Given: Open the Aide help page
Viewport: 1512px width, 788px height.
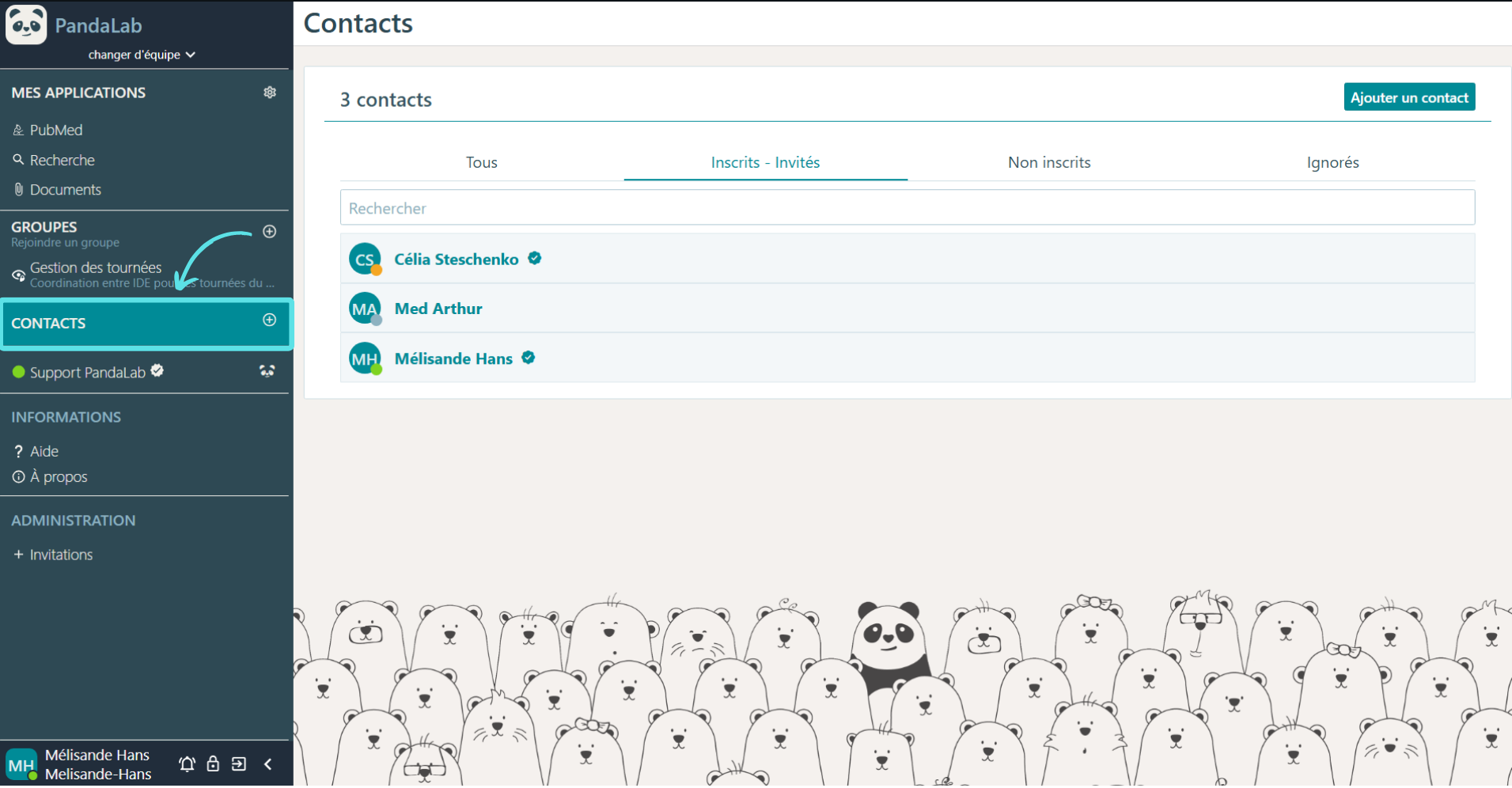Looking at the screenshot, I should (44, 451).
